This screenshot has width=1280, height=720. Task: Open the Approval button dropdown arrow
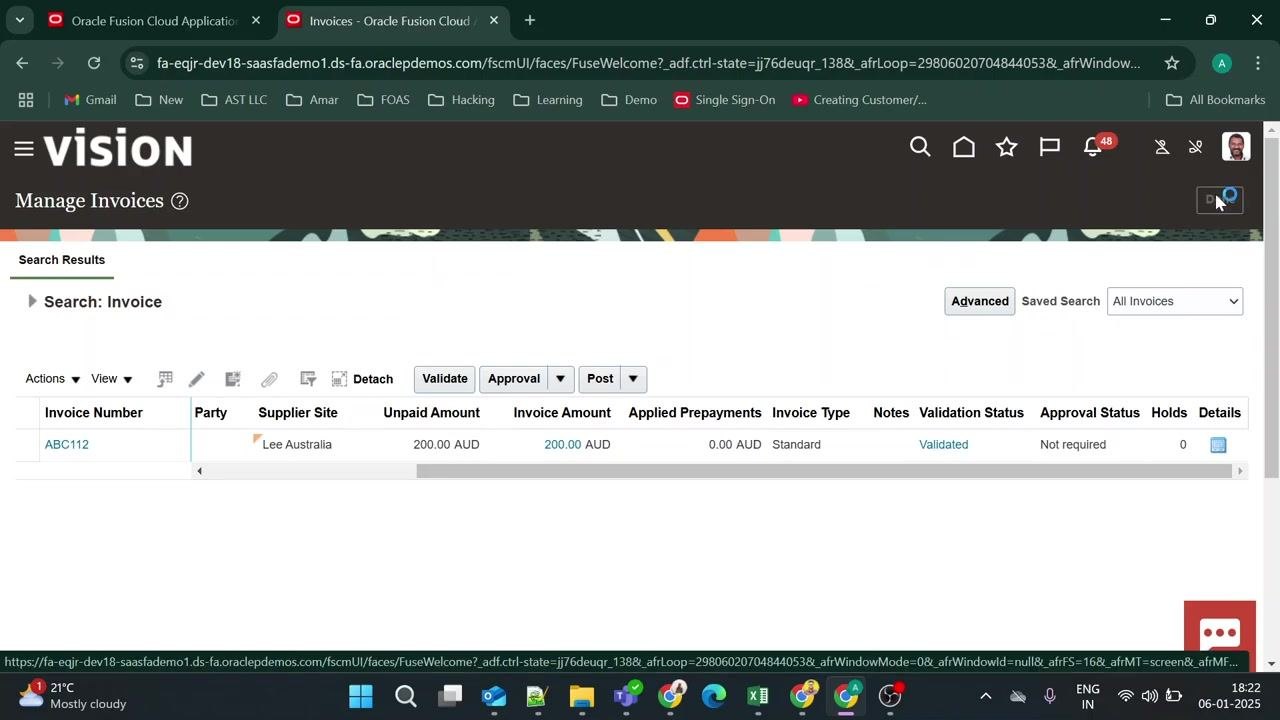(561, 379)
